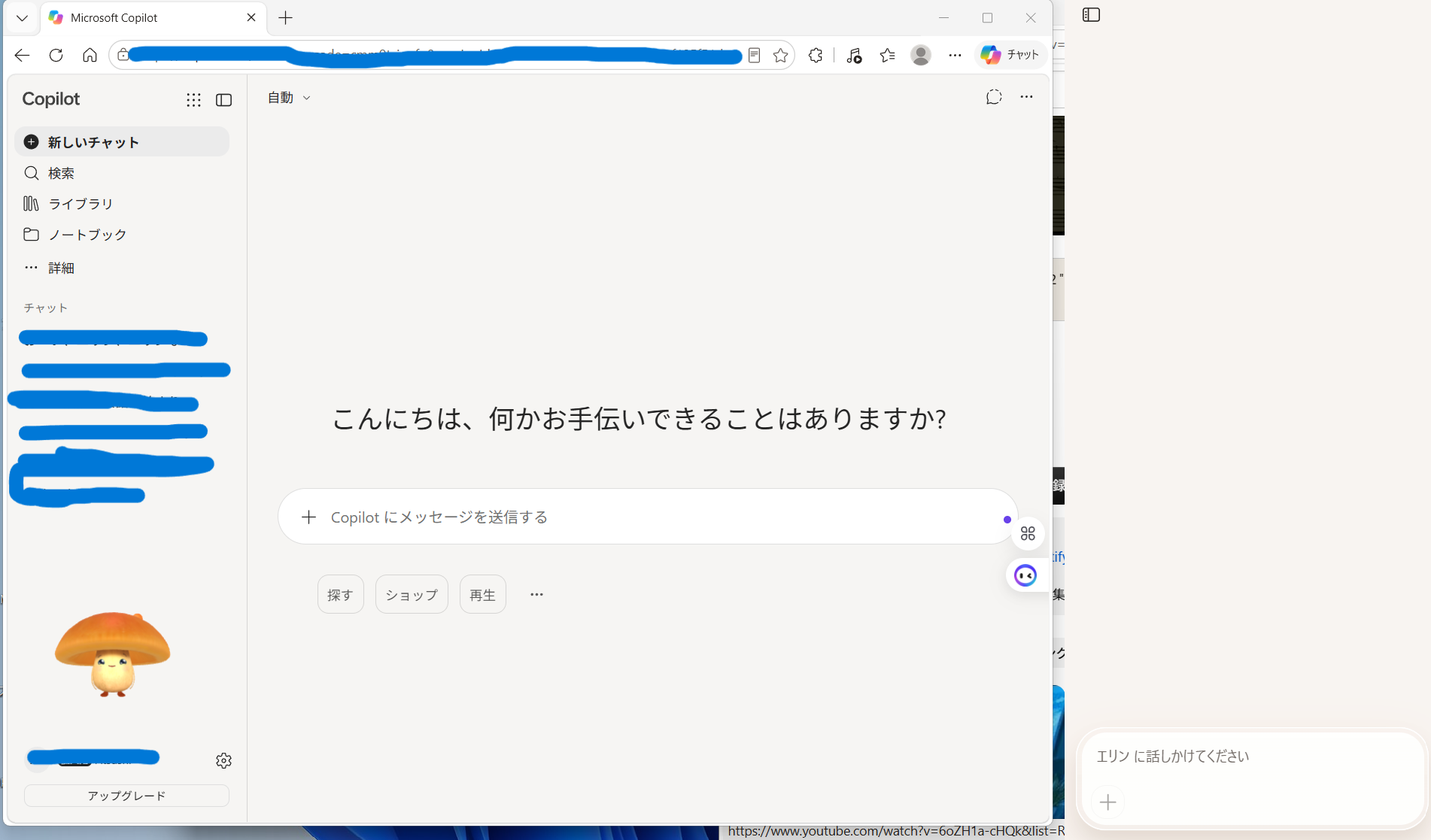Click the chat bubble icon at top right of Copilot
This screenshot has width=1431, height=840.
coord(994,97)
